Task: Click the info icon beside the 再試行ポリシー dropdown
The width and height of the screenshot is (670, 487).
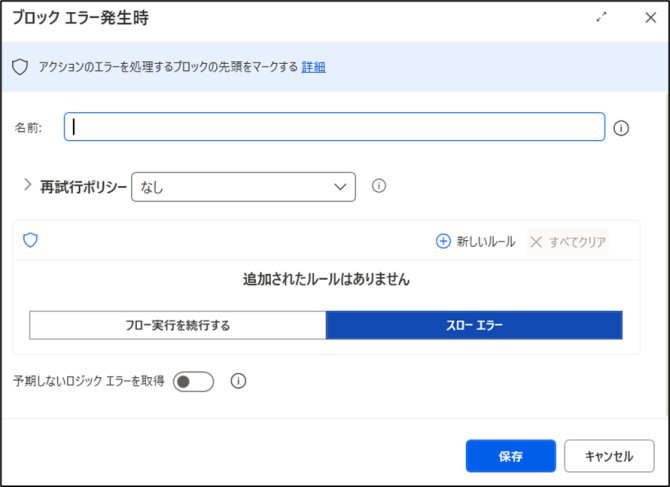Action: click(x=379, y=186)
